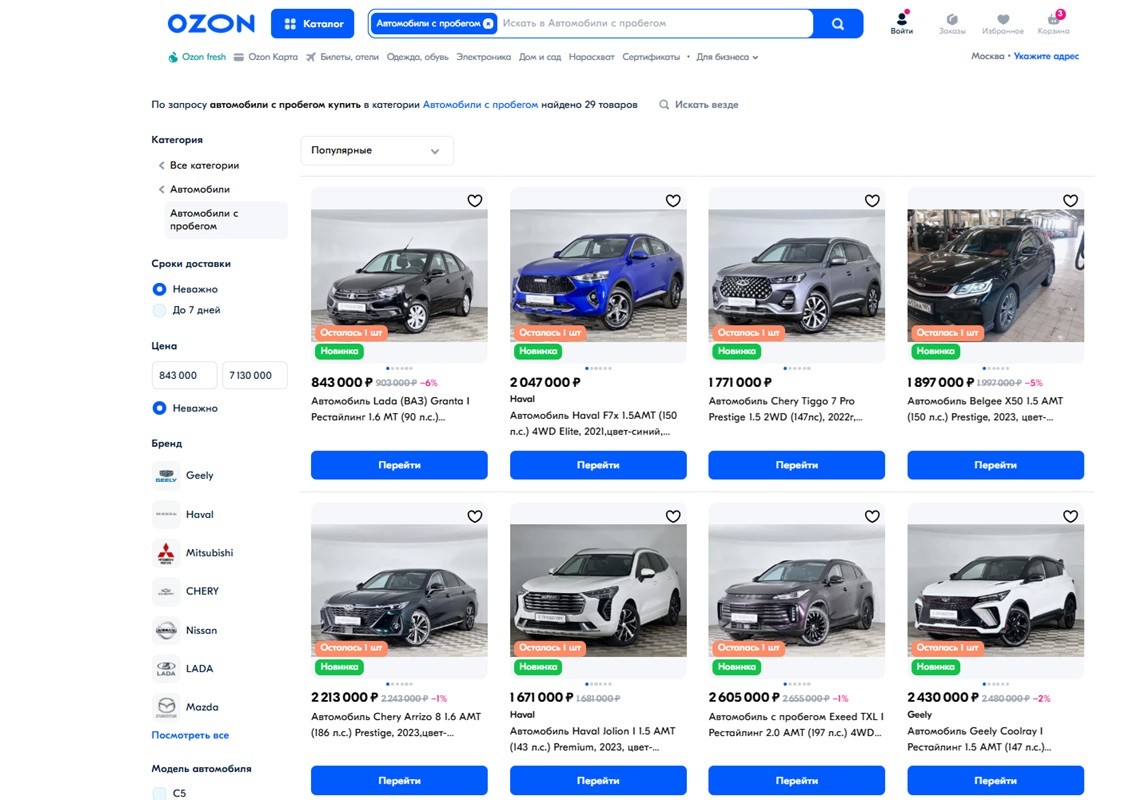Open the black Lada Granta photo

[x=399, y=276]
